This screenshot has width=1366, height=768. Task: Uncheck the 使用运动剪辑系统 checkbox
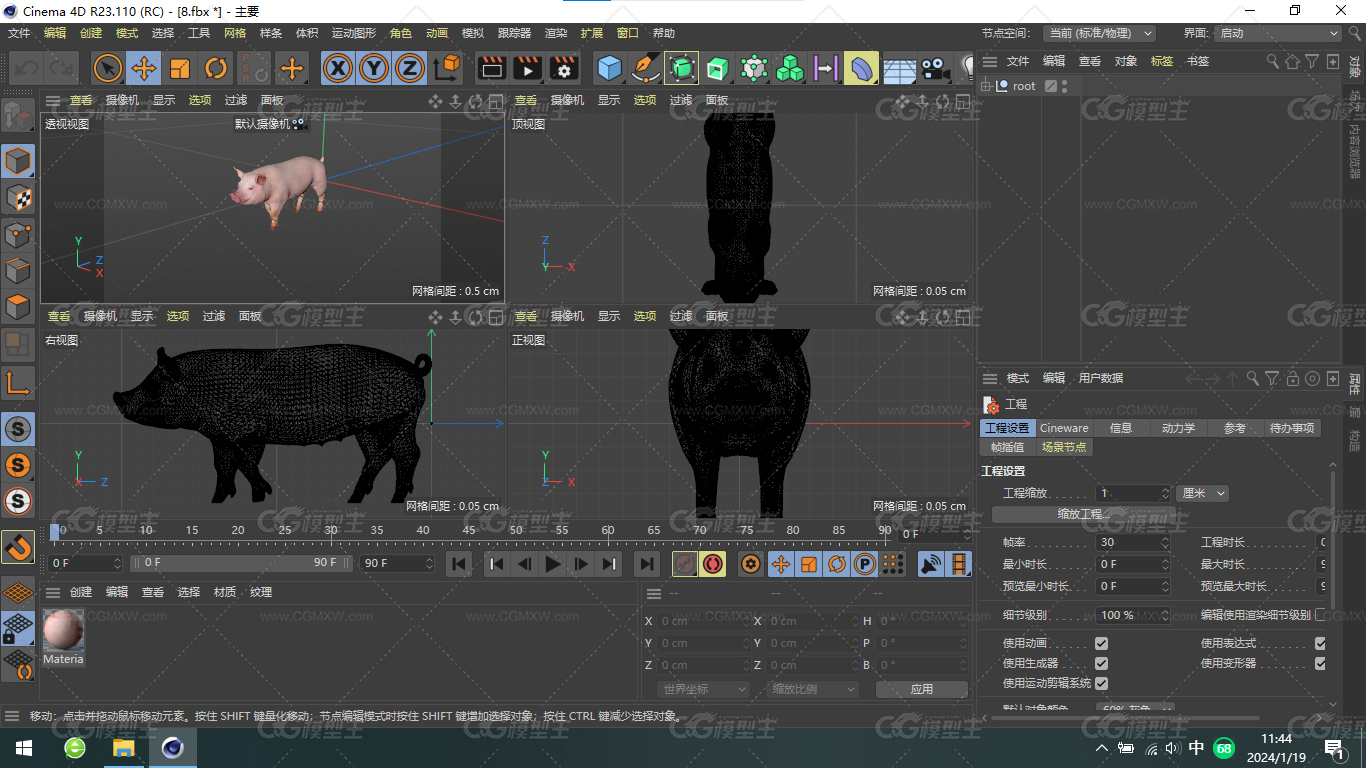1101,683
